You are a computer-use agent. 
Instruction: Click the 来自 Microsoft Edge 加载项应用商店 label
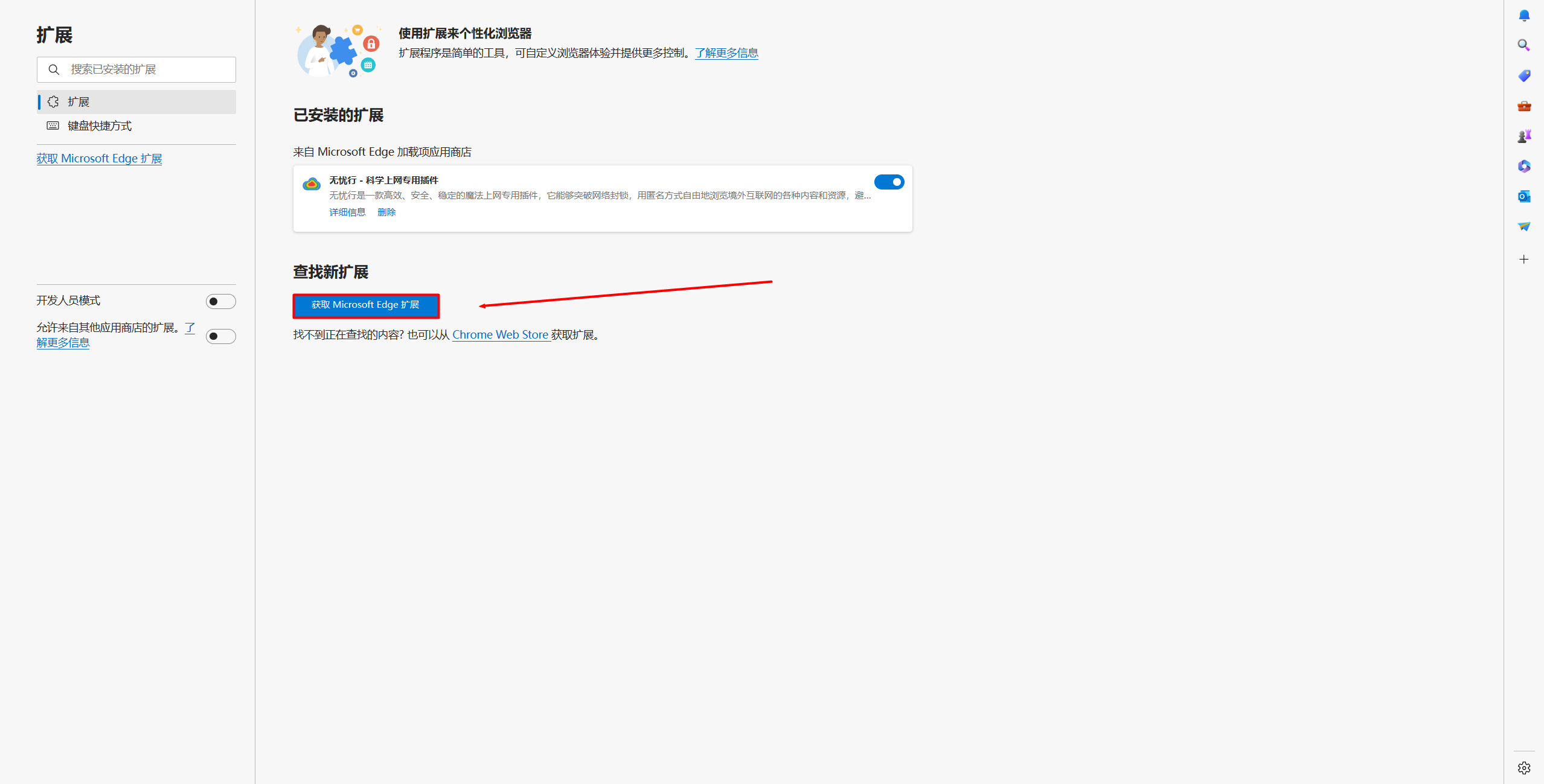point(382,152)
